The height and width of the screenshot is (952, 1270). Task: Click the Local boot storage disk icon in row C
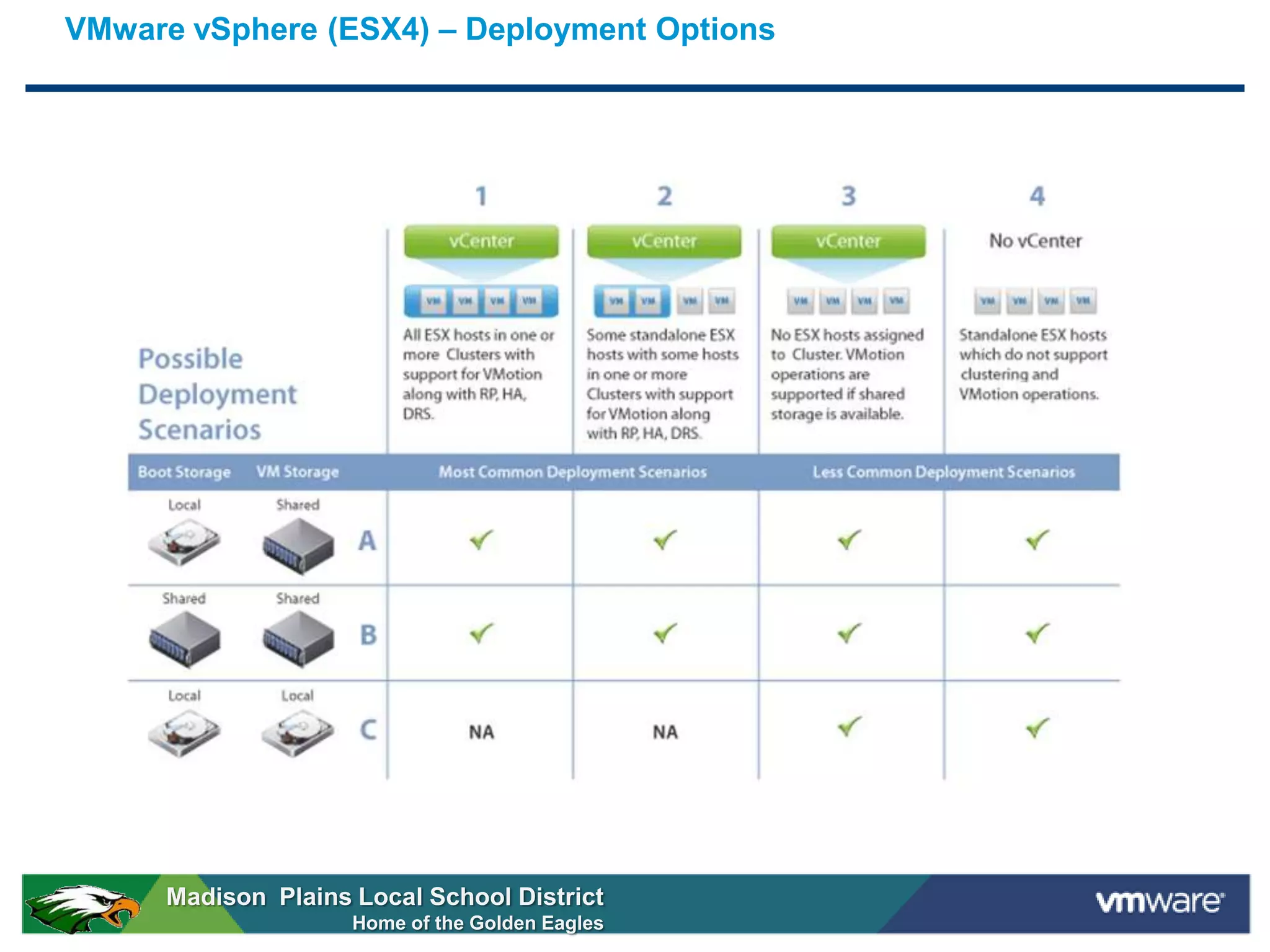[x=184, y=733]
